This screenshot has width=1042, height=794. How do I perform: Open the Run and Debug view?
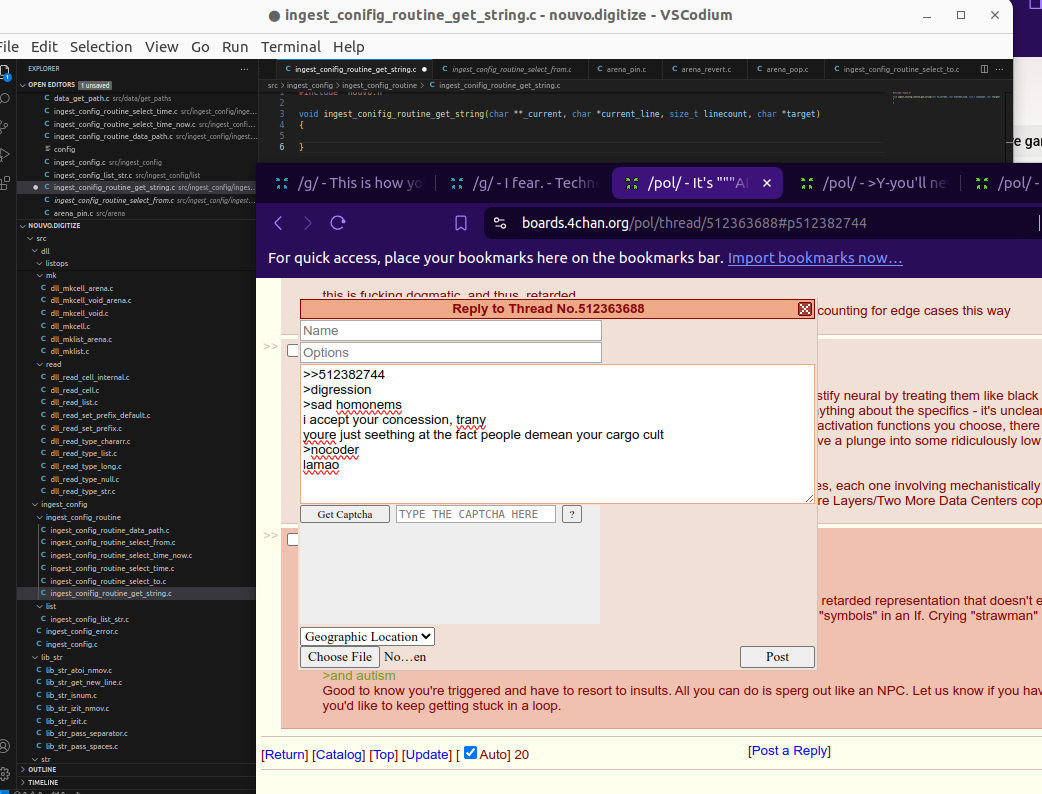(x=5, y=155)
